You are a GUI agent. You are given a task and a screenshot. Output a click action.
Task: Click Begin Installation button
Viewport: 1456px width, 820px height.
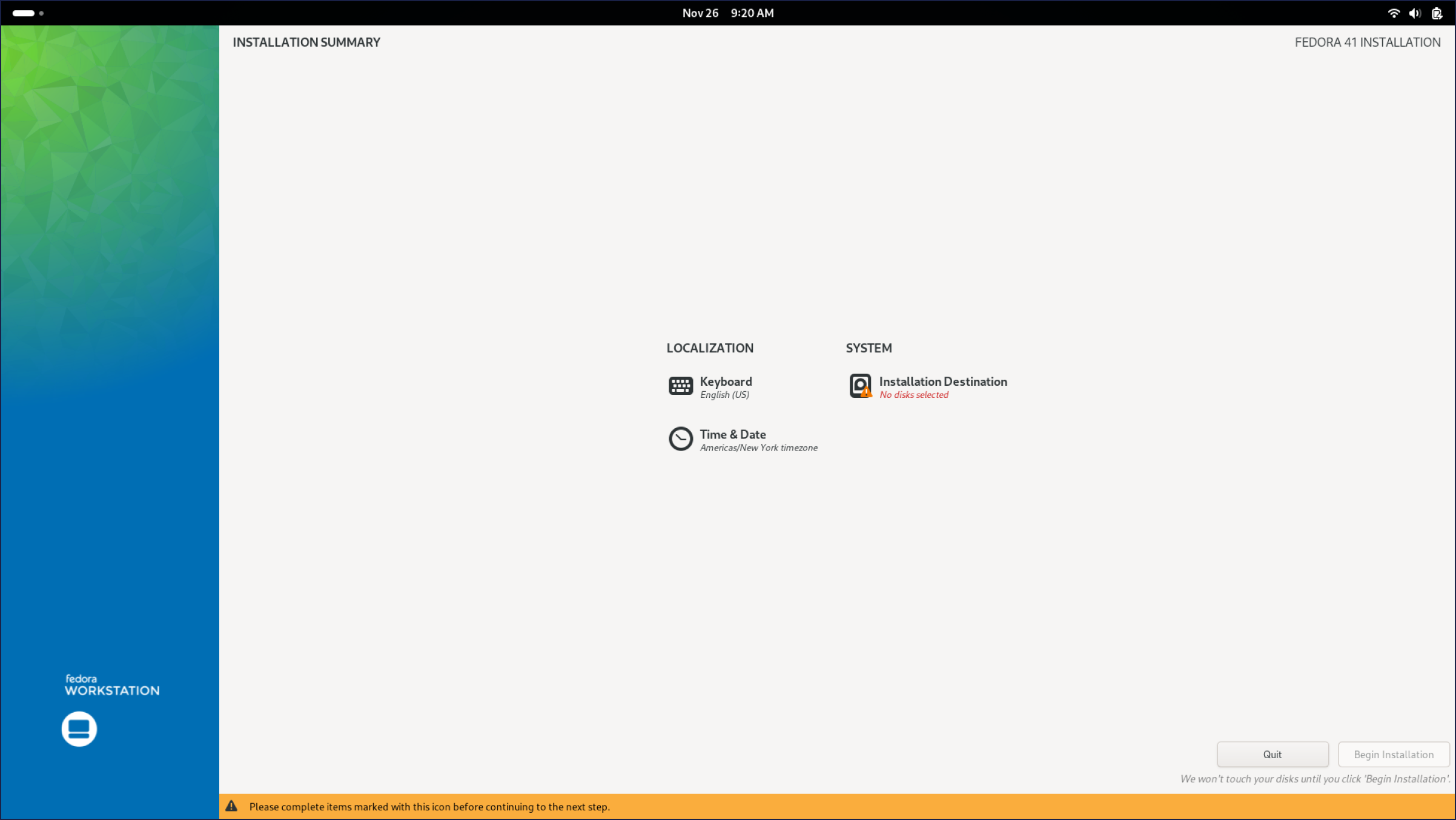(1393, 754)
